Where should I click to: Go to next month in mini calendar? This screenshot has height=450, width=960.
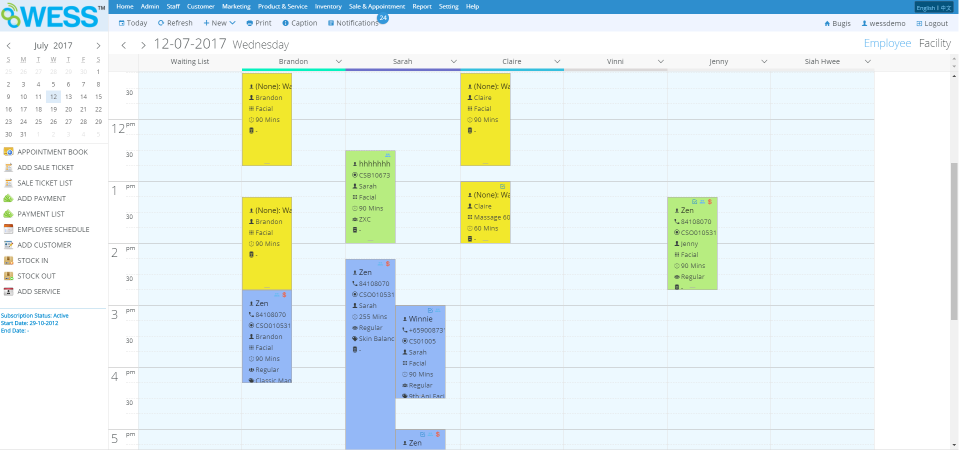tap(99, 46)
